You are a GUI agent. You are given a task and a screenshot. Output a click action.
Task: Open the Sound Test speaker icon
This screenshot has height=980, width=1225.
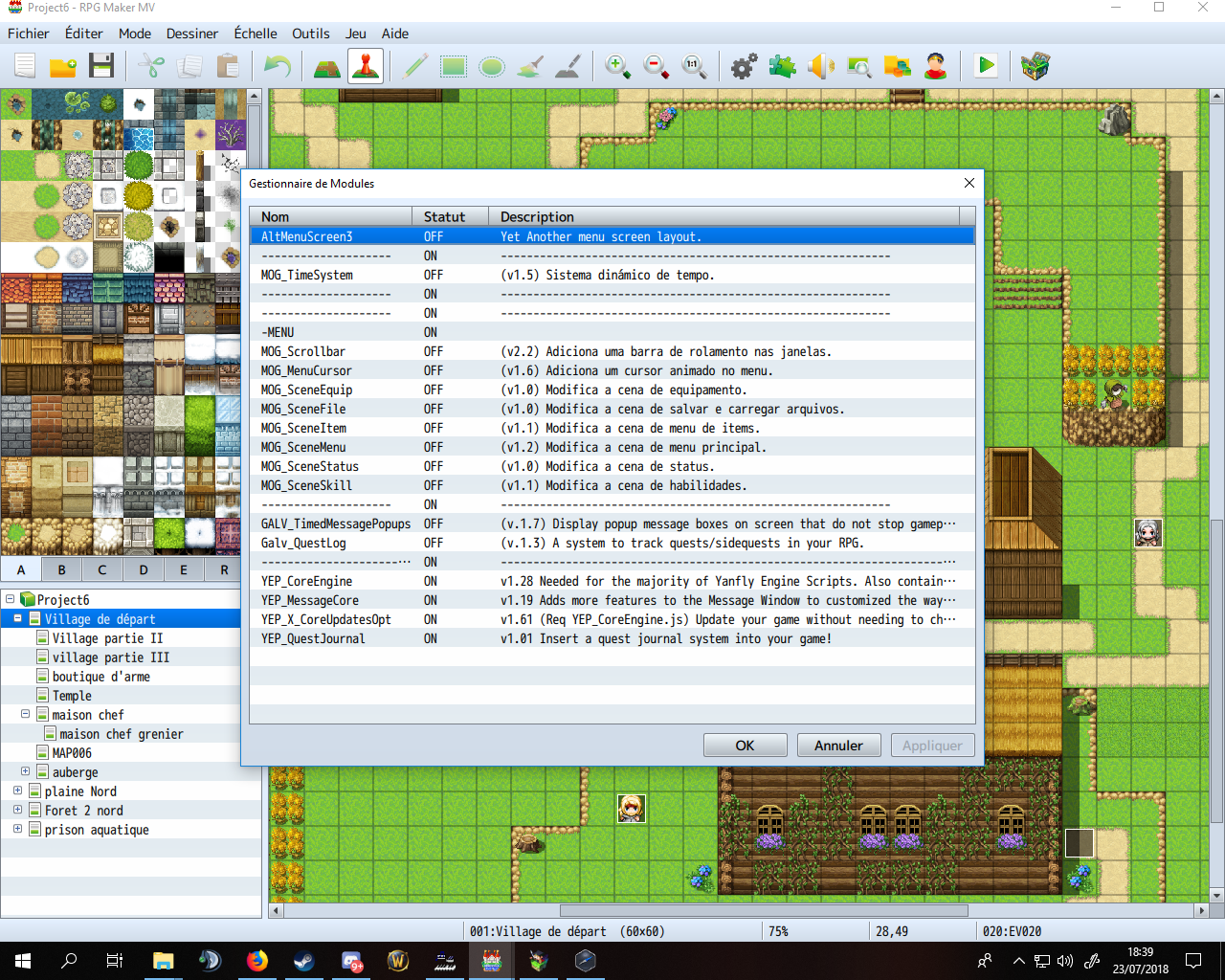pyautogui.click(x=821, y=66)
